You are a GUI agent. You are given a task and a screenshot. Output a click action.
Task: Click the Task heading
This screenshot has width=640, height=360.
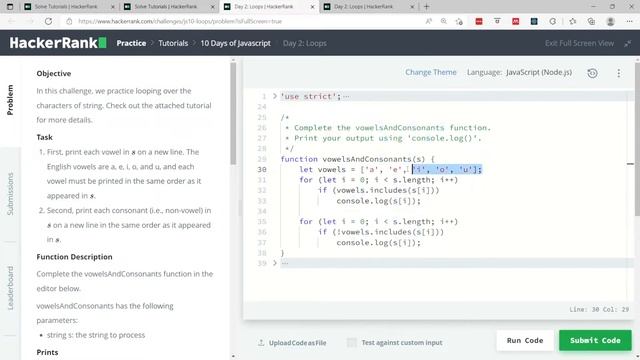(x=44, y=137)
